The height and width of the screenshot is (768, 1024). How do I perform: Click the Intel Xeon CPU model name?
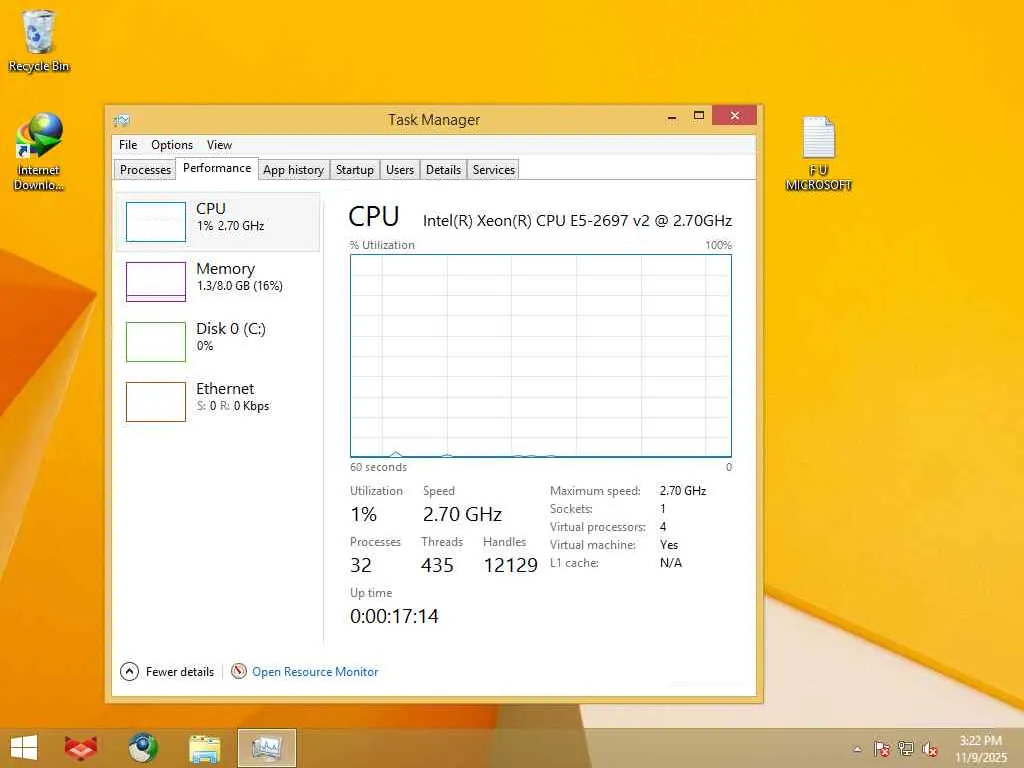point(577,221)
